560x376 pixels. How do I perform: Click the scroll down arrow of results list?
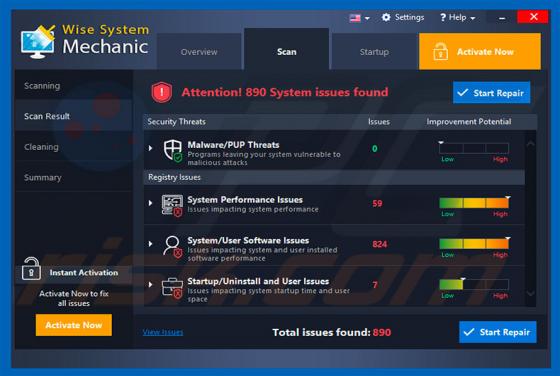coord(530,293)
